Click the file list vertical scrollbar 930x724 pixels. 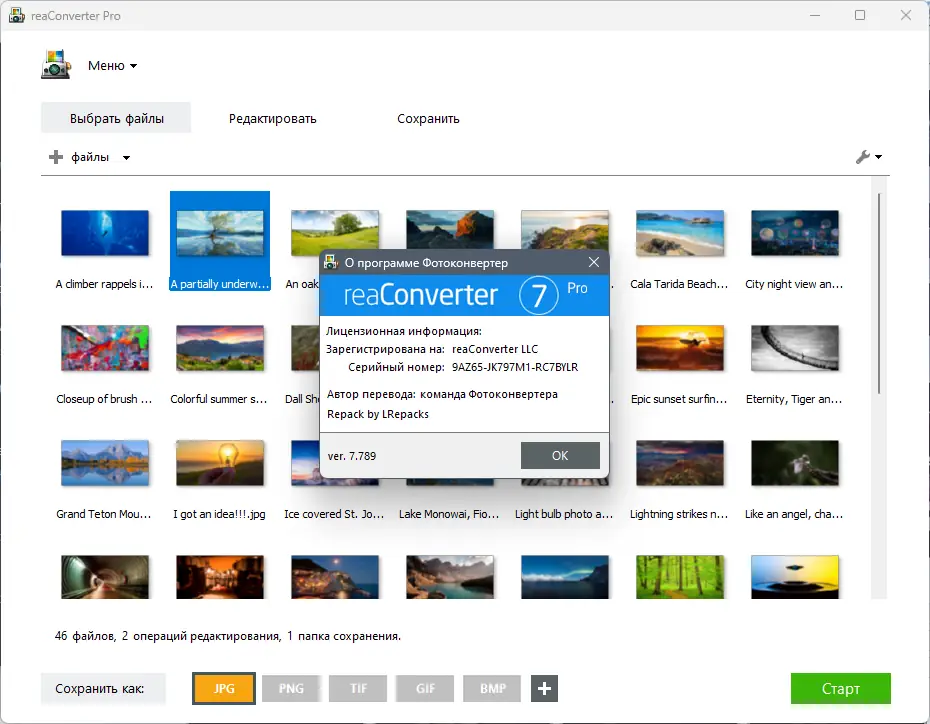click(x=879, y=294)
